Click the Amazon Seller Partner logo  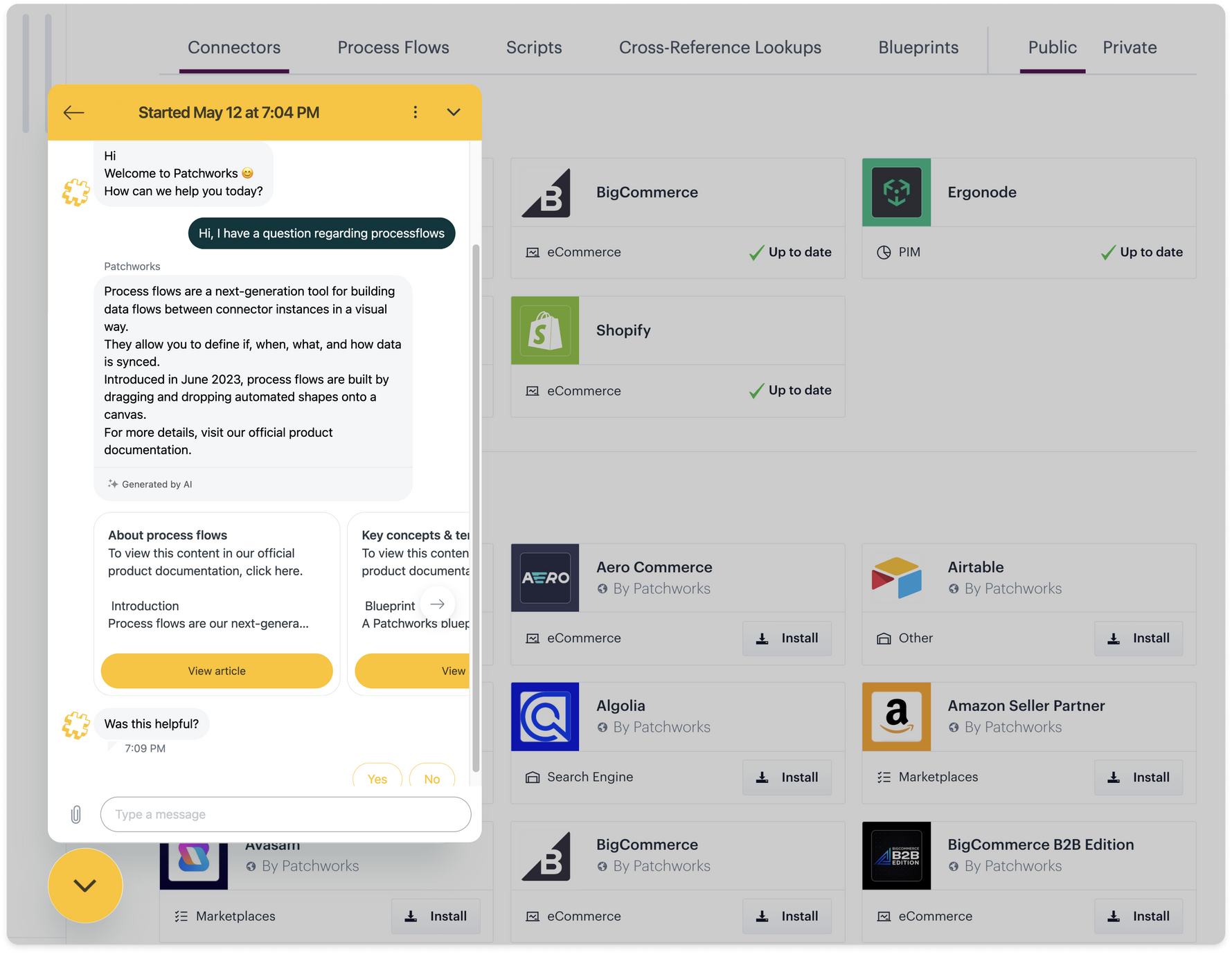click(896, 717)
